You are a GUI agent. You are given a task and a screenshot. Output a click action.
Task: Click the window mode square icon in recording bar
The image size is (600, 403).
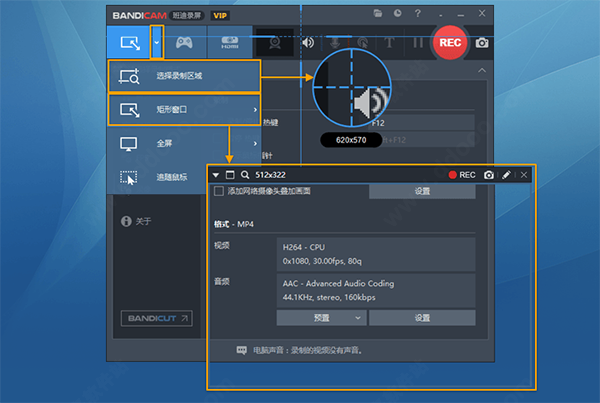(x=230, y=175)
